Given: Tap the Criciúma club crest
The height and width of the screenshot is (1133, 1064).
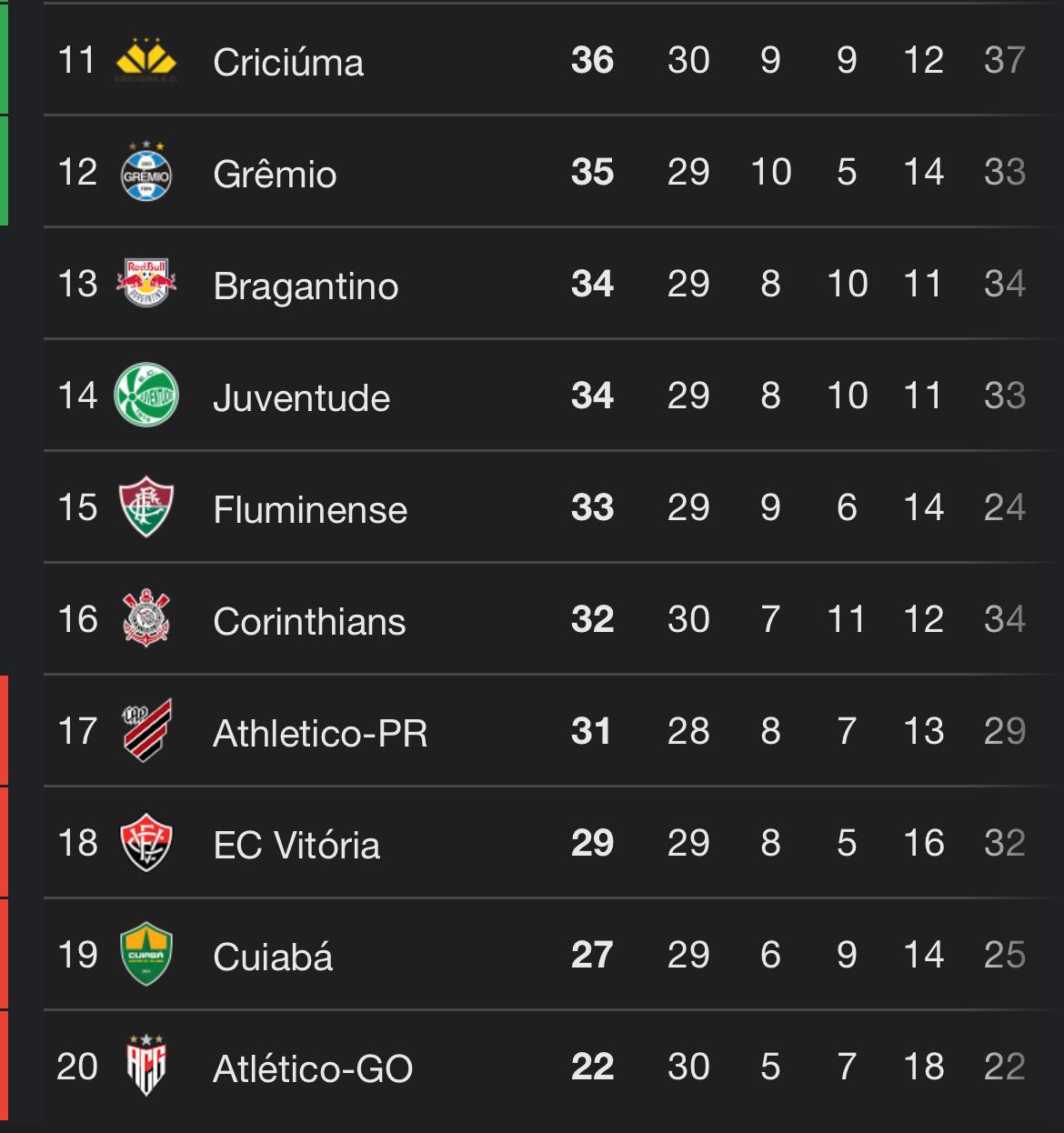Looking at the screenshot, I should 146,60.
